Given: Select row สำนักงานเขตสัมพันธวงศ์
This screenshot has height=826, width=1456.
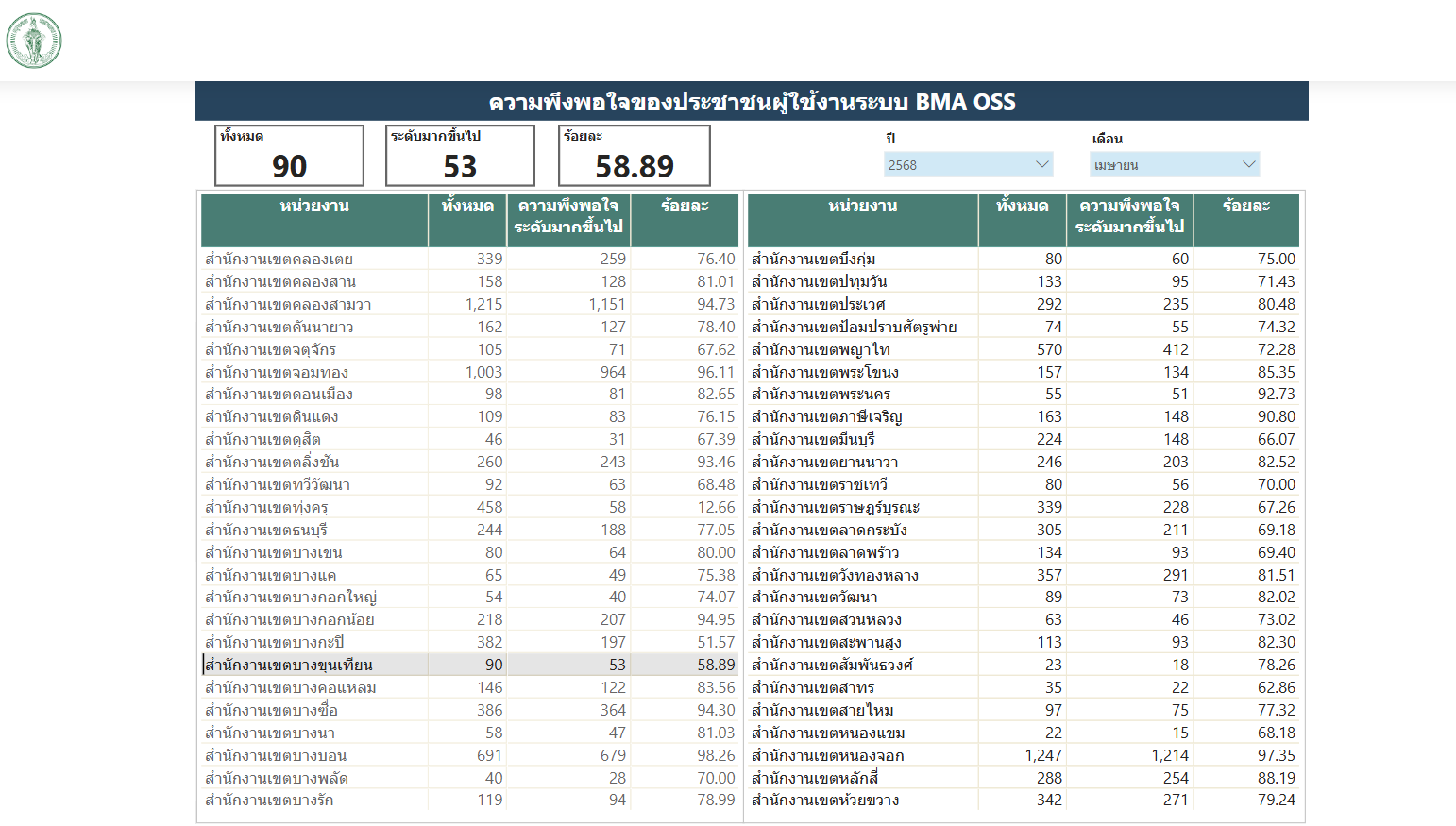Looking at the screenshot, I should coord(1024,665).
